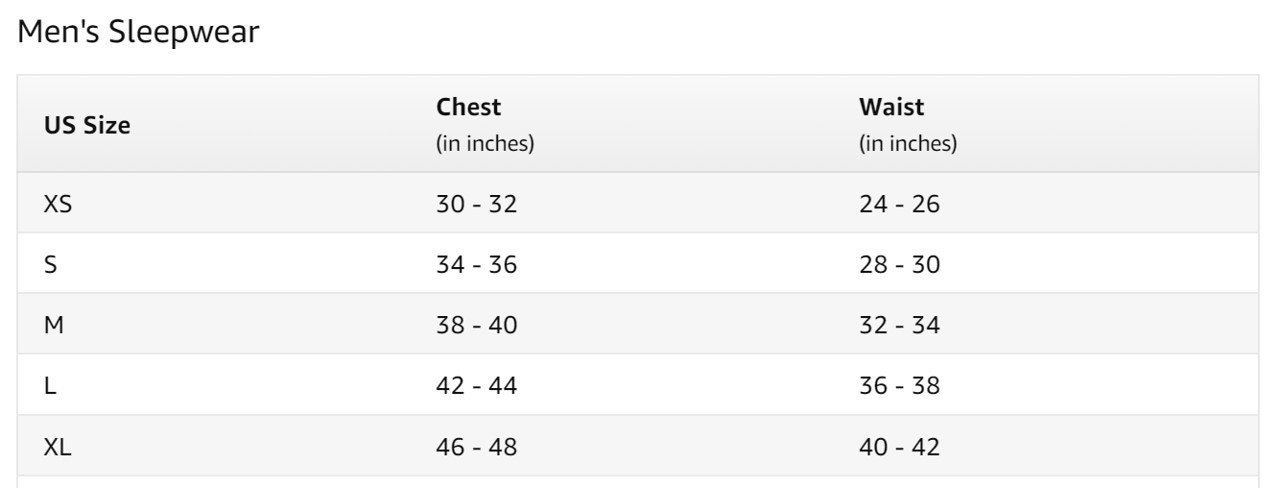Click chest measurement 30 - 32
This screenshot has width=1280, height=488.
tap(476, 204)
